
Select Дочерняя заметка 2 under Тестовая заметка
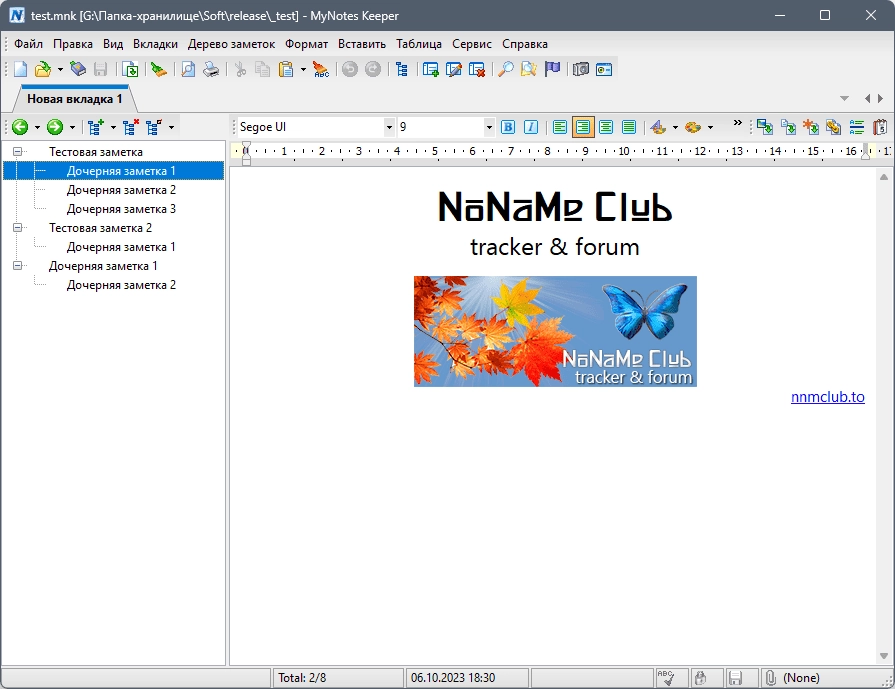pos(121,190)
